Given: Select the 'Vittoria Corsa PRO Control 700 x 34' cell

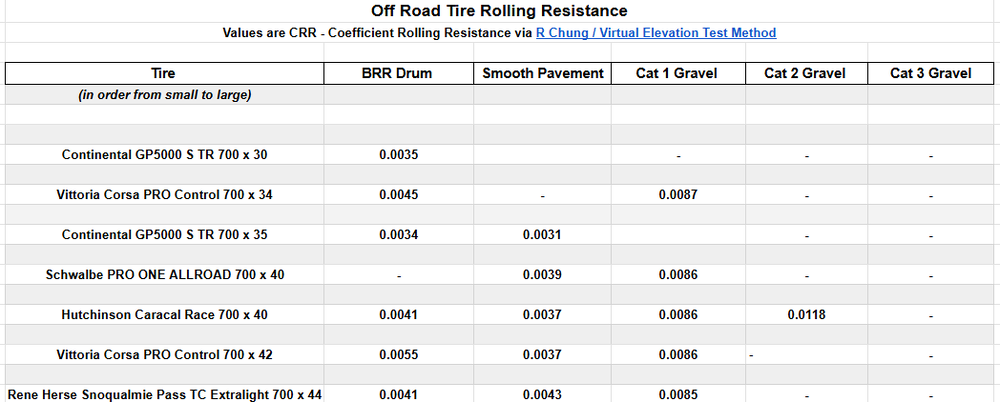Looking at the screenshot, I should tap(165, 195).
